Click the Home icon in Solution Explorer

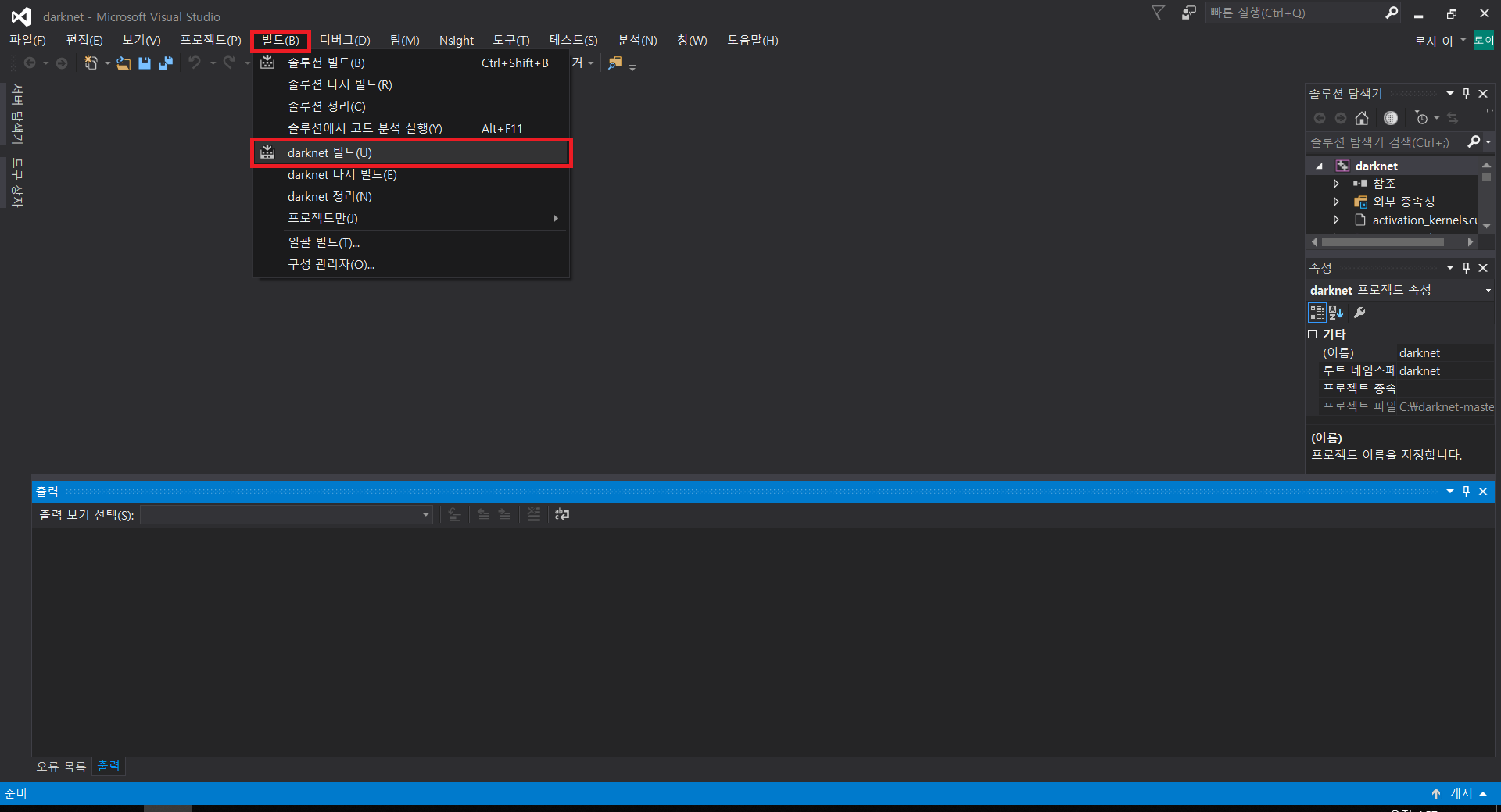tap(1362, 118)
